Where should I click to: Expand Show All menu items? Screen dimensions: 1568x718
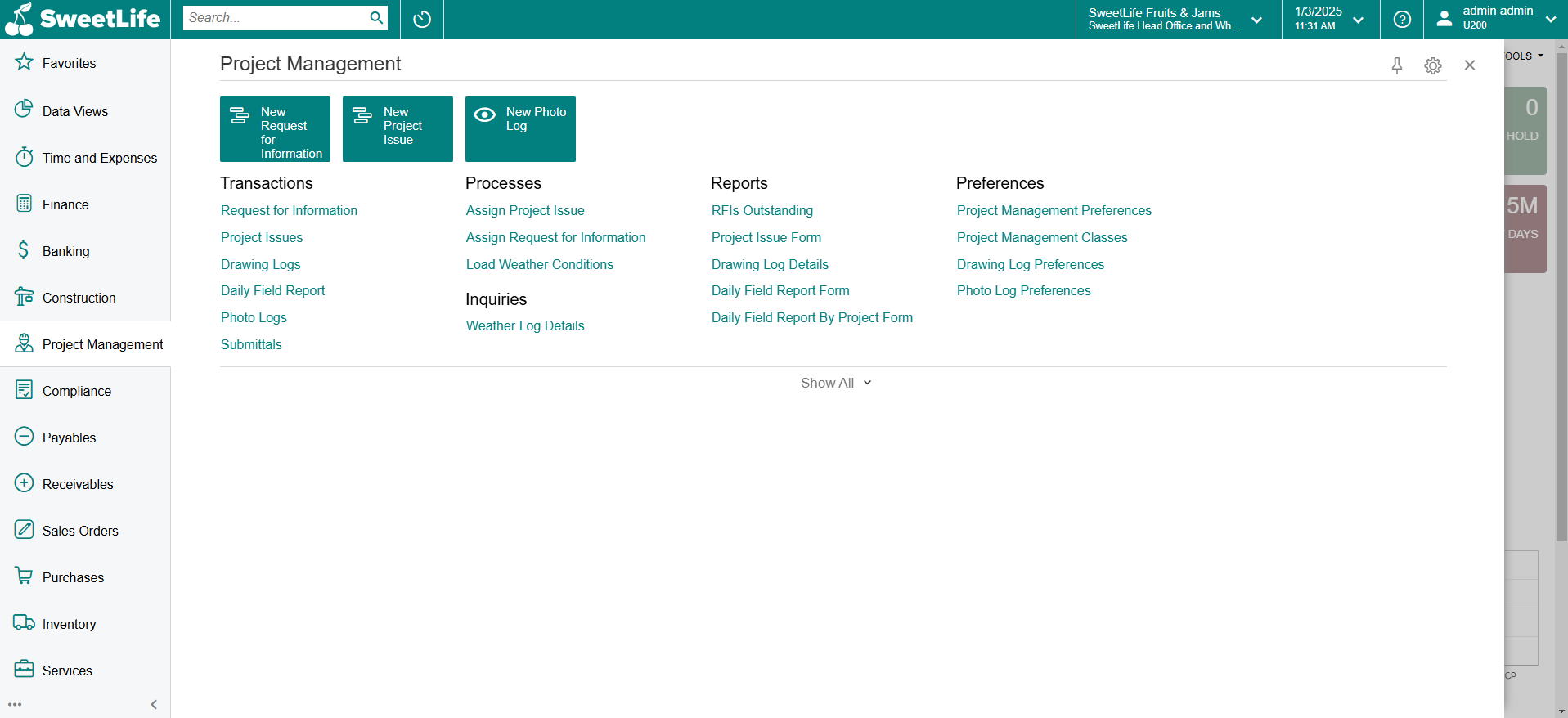[835, 383]
